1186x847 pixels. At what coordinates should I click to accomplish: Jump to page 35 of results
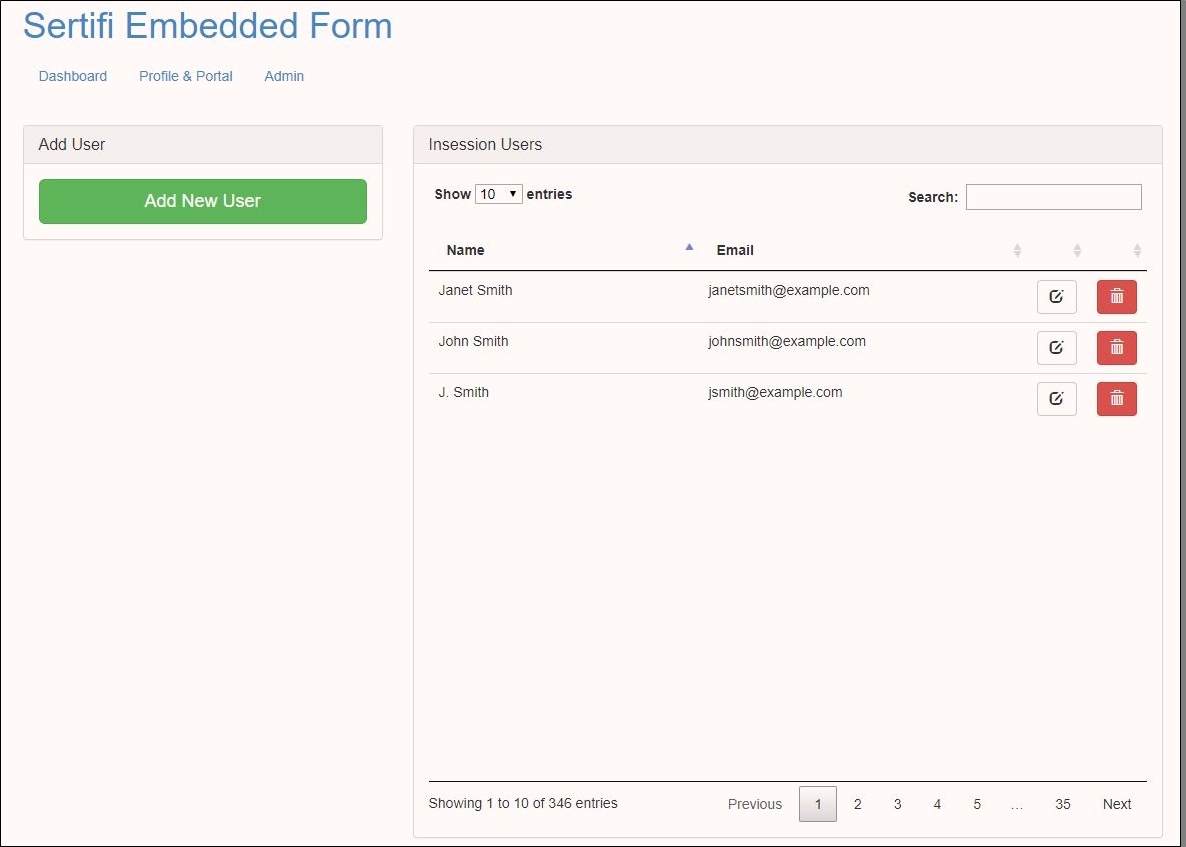(1062, 804)
